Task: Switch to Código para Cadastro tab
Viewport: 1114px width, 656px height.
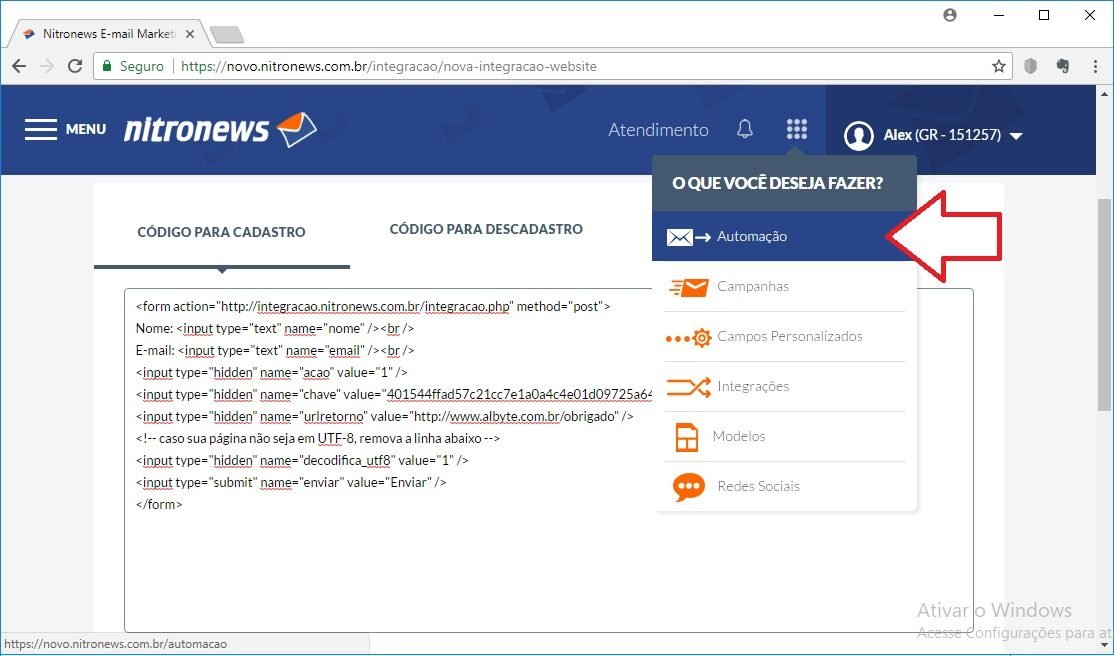Action: [221, 232]
